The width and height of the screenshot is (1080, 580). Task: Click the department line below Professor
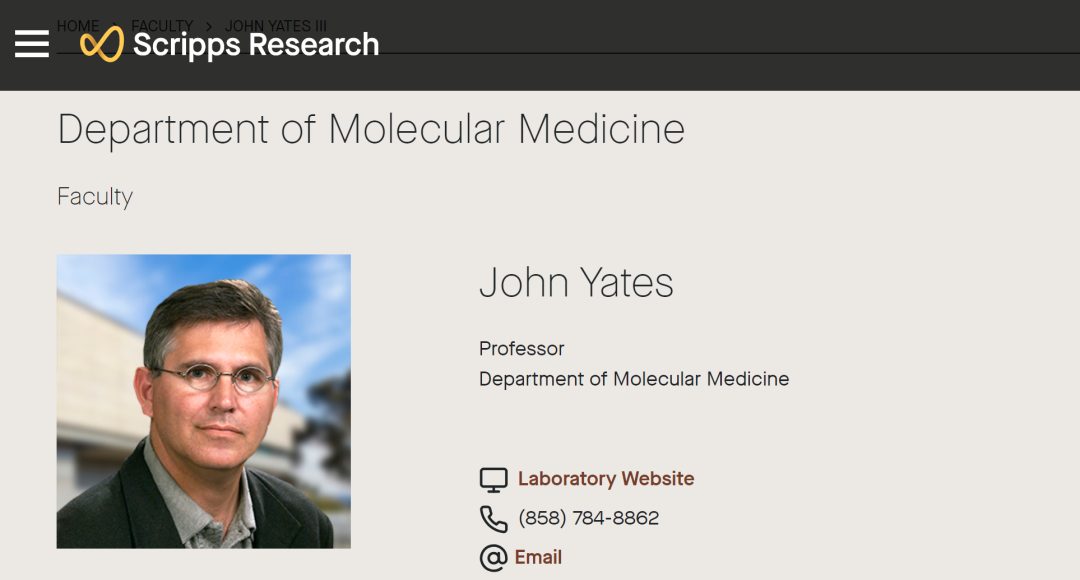point(634,379)
